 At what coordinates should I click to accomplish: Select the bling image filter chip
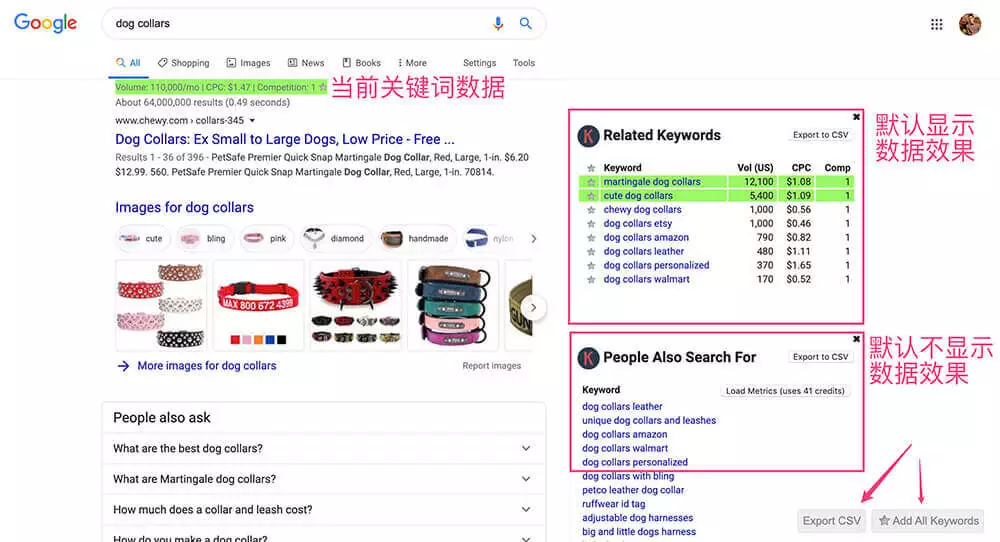[204, 238]
